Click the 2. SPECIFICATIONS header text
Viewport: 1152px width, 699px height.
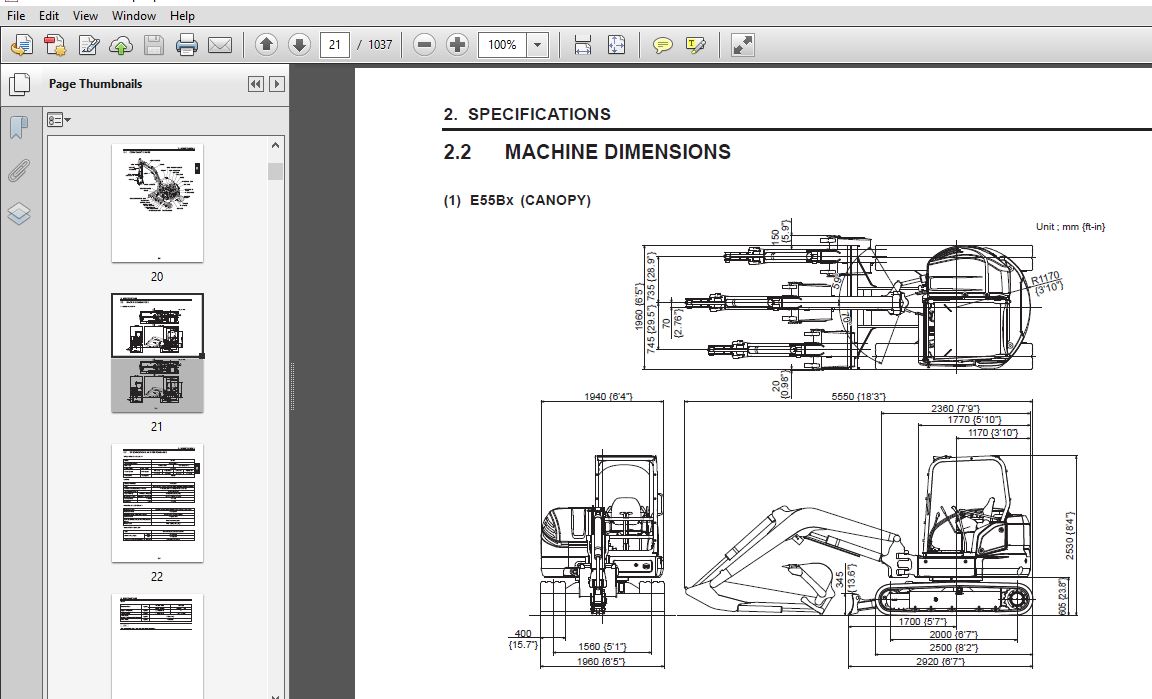pyautogui.click(x=527, y=114)
